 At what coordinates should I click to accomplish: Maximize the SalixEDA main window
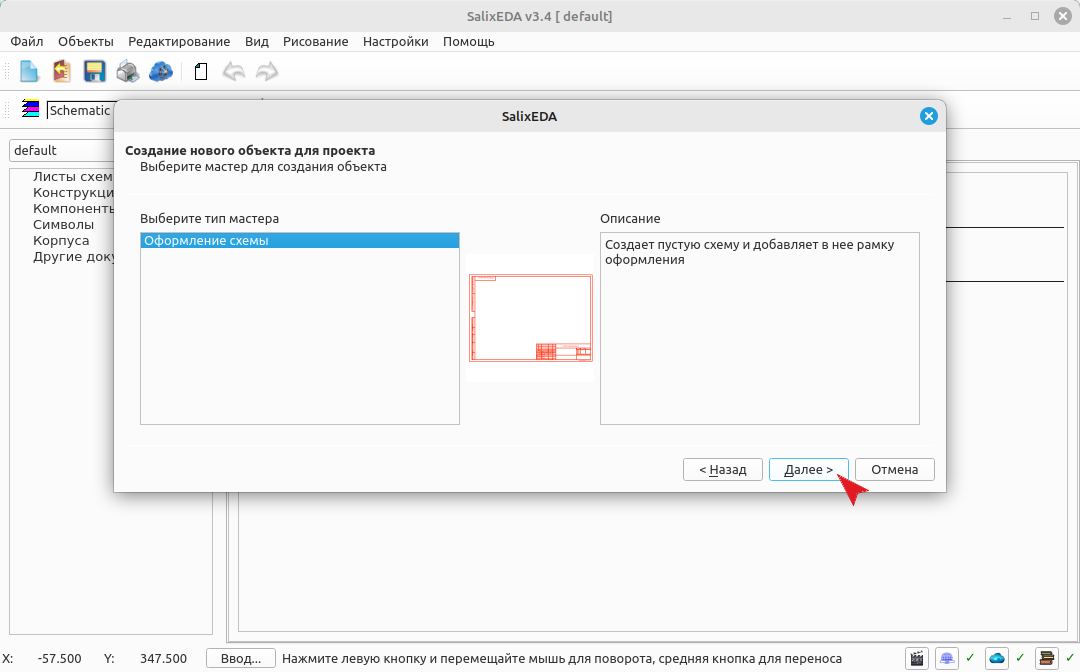point(1035,16)
